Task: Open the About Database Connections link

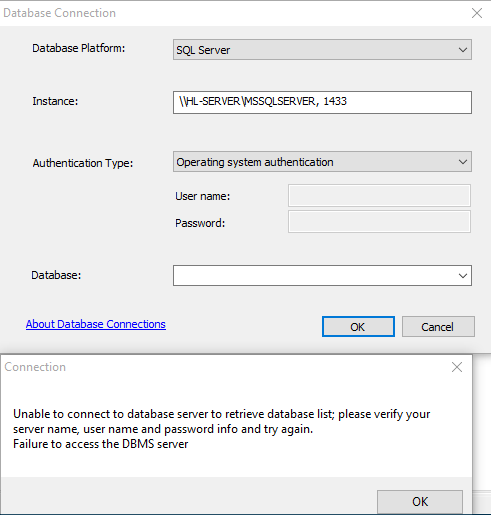Action: (x=96, y=324)
